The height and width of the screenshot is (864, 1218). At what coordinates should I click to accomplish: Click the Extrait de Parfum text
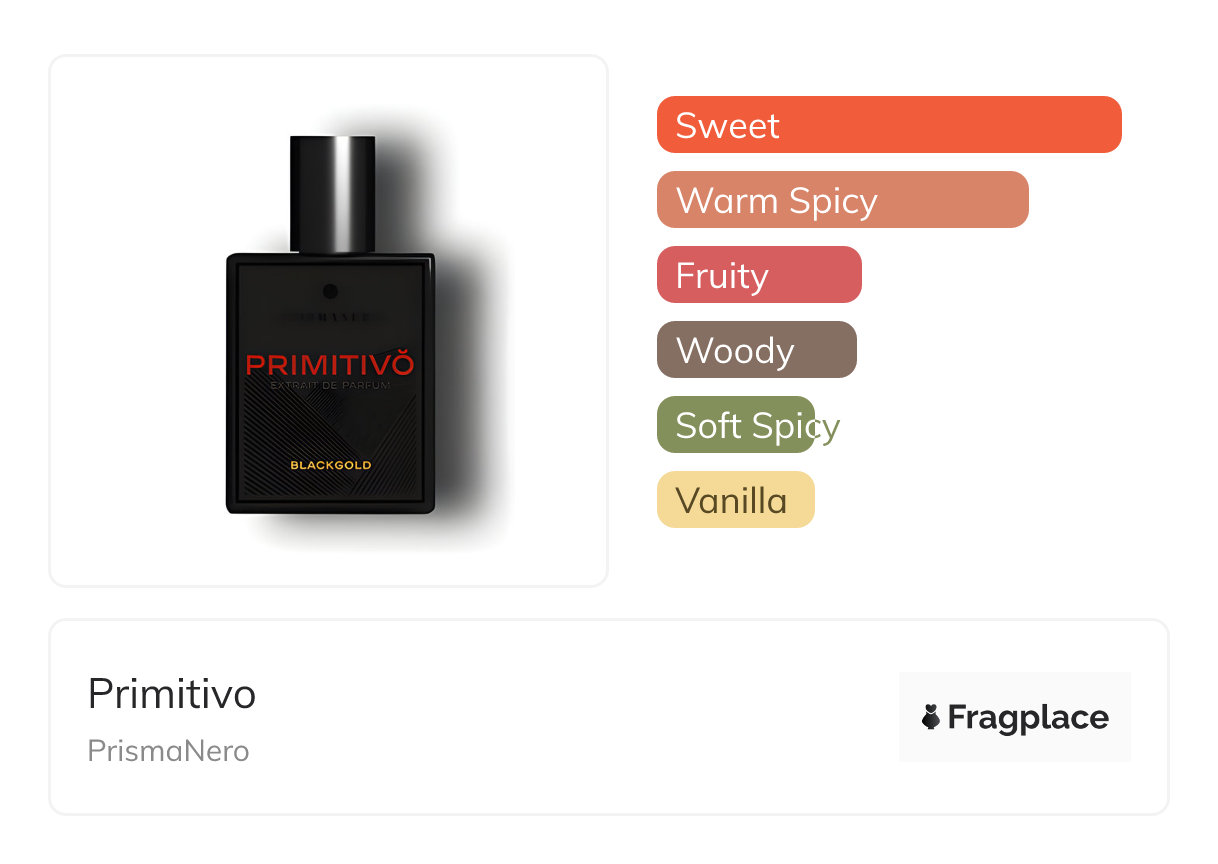(330, 385)
